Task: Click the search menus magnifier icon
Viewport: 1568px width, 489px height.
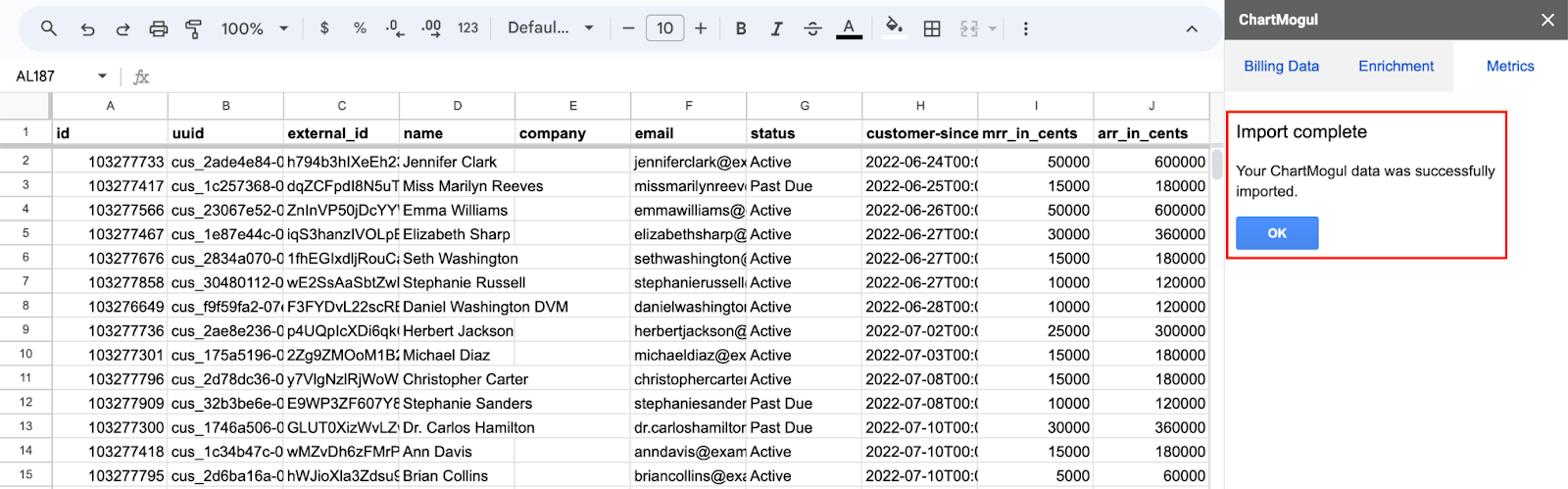Action: click(48, 28)
